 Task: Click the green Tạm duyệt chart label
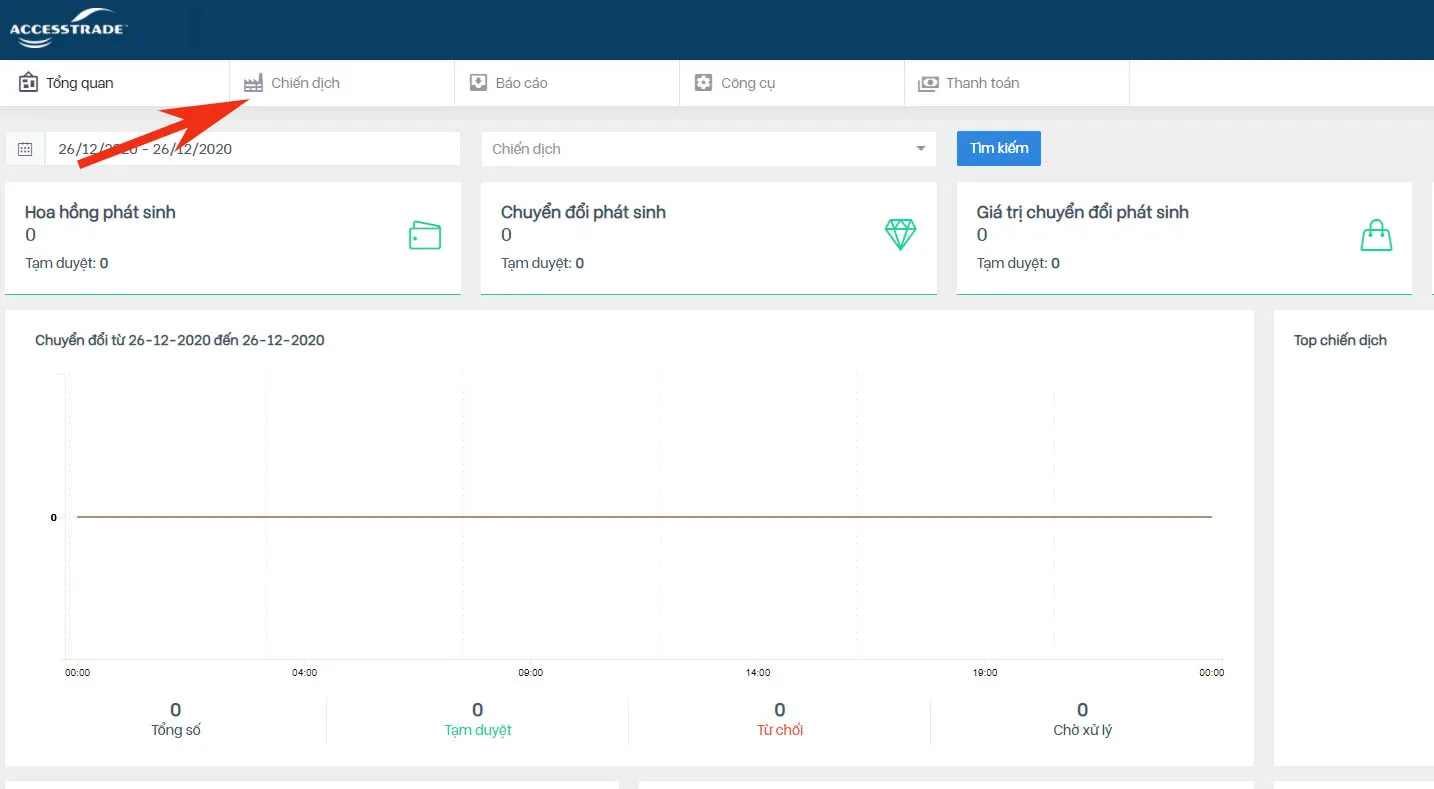(478, 730)
